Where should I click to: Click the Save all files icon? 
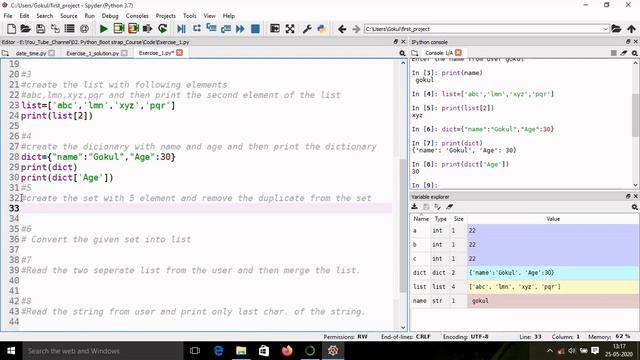(55, 29)
